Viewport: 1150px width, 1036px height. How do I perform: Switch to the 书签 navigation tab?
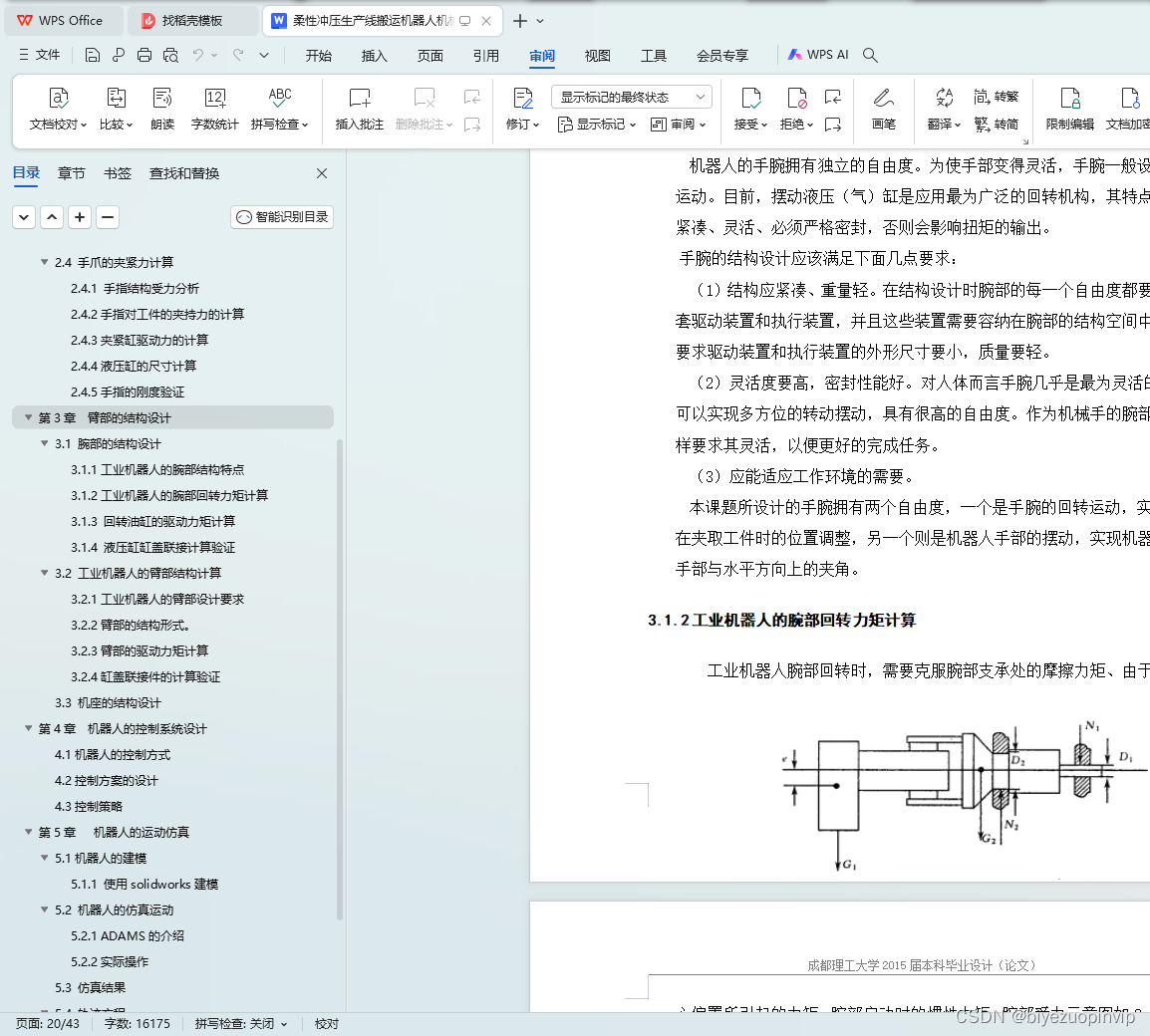118,173
